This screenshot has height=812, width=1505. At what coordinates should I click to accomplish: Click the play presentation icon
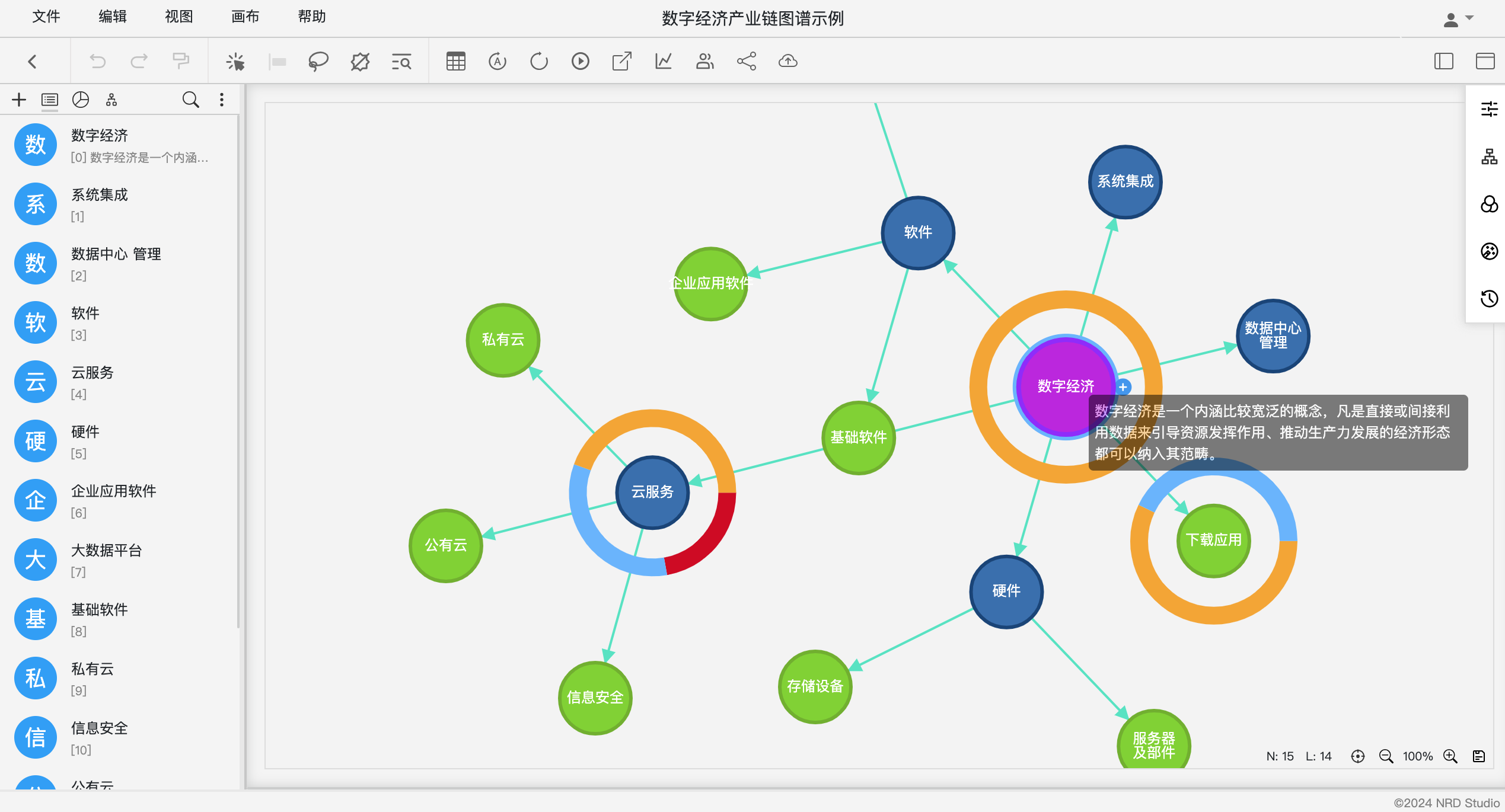[580, 61]
